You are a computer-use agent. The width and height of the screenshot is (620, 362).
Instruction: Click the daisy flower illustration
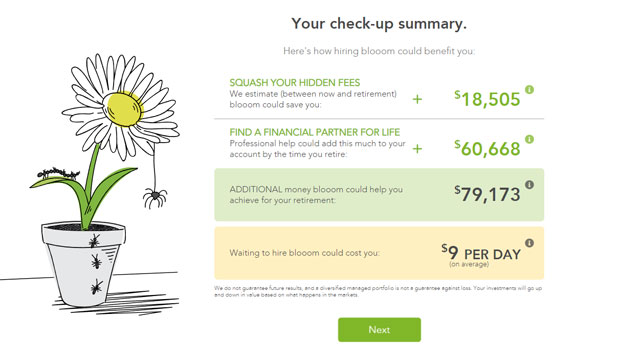pos(122,107)
